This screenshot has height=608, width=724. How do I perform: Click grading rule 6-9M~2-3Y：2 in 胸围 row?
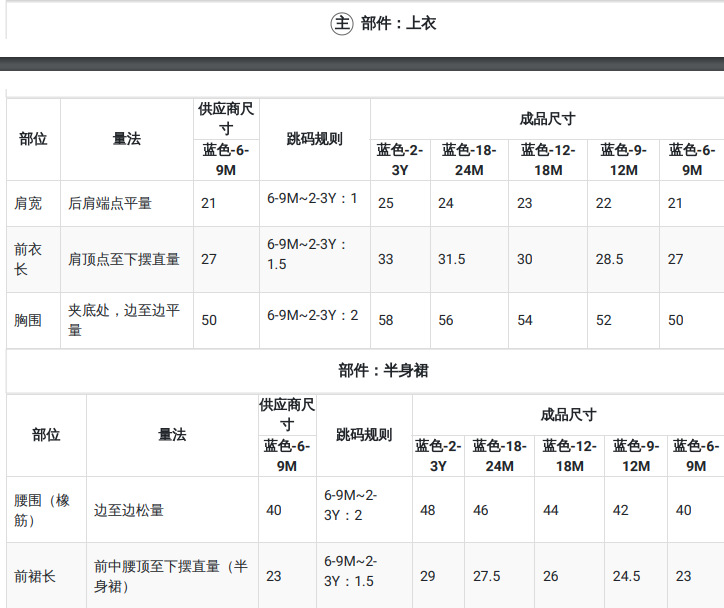point(313,315)
